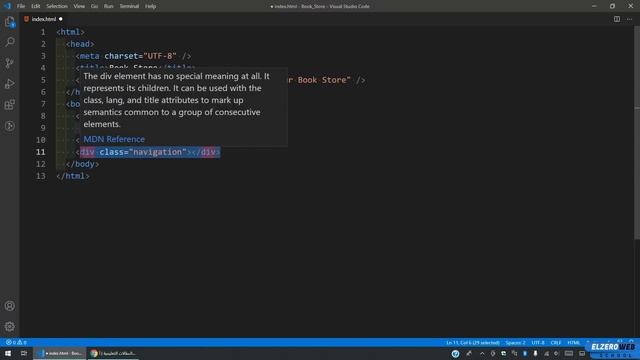Open the Source Control view

tap(10, 63)
